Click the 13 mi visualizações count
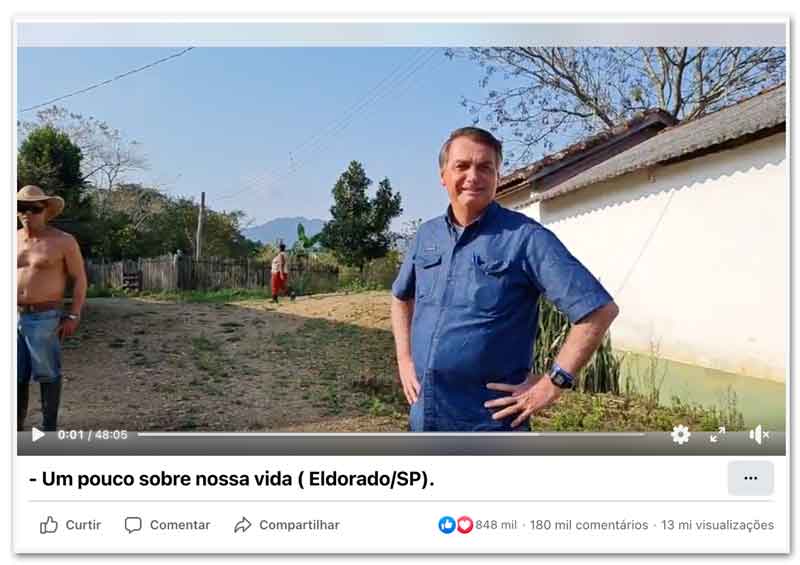Image resolution: width=800 pixels, height=565 pixels. (x=717, y=525)
